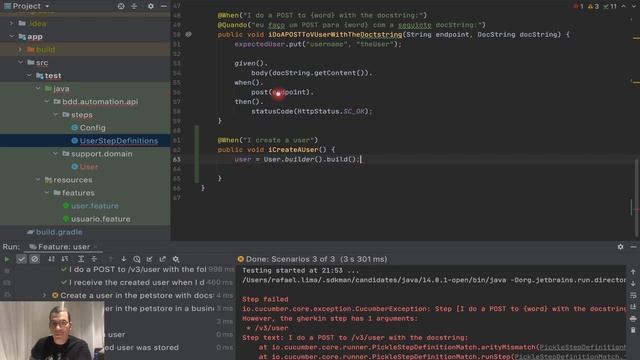Collapse the resources folder
The image size is (640, 360).
tap(38, 180)
